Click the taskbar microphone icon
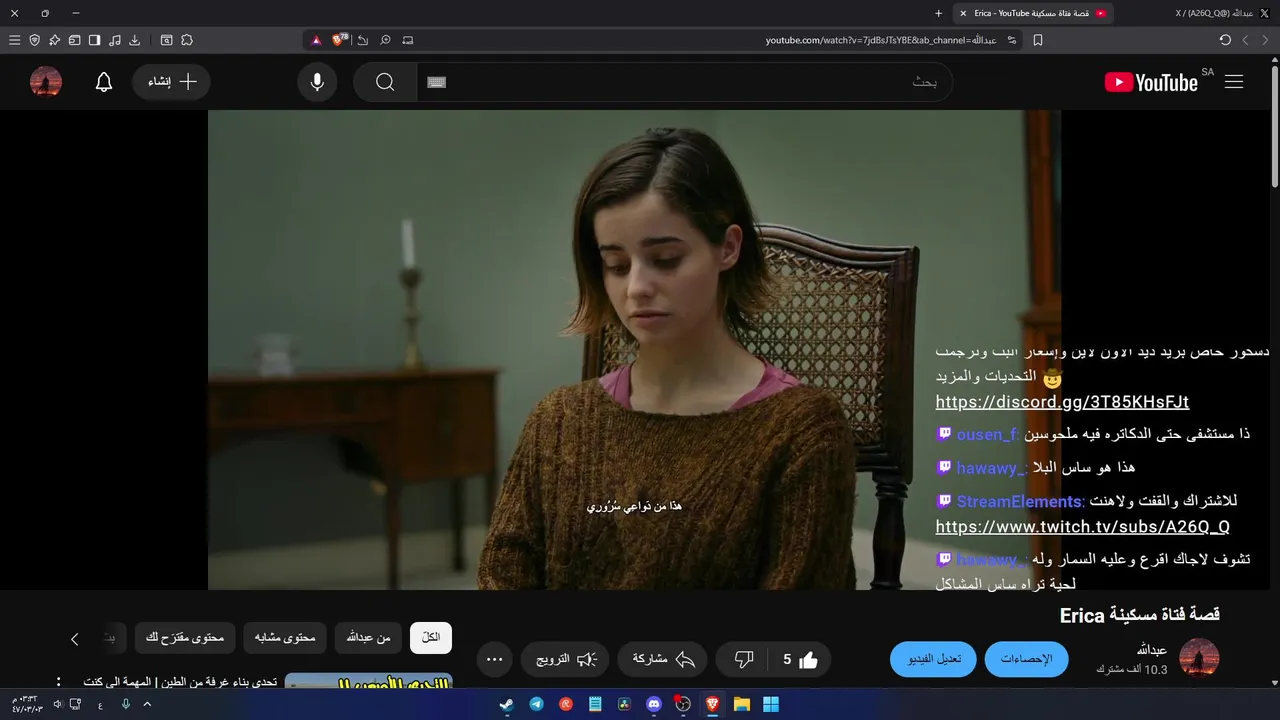The image size is (1280, 720). click(125, 704)
